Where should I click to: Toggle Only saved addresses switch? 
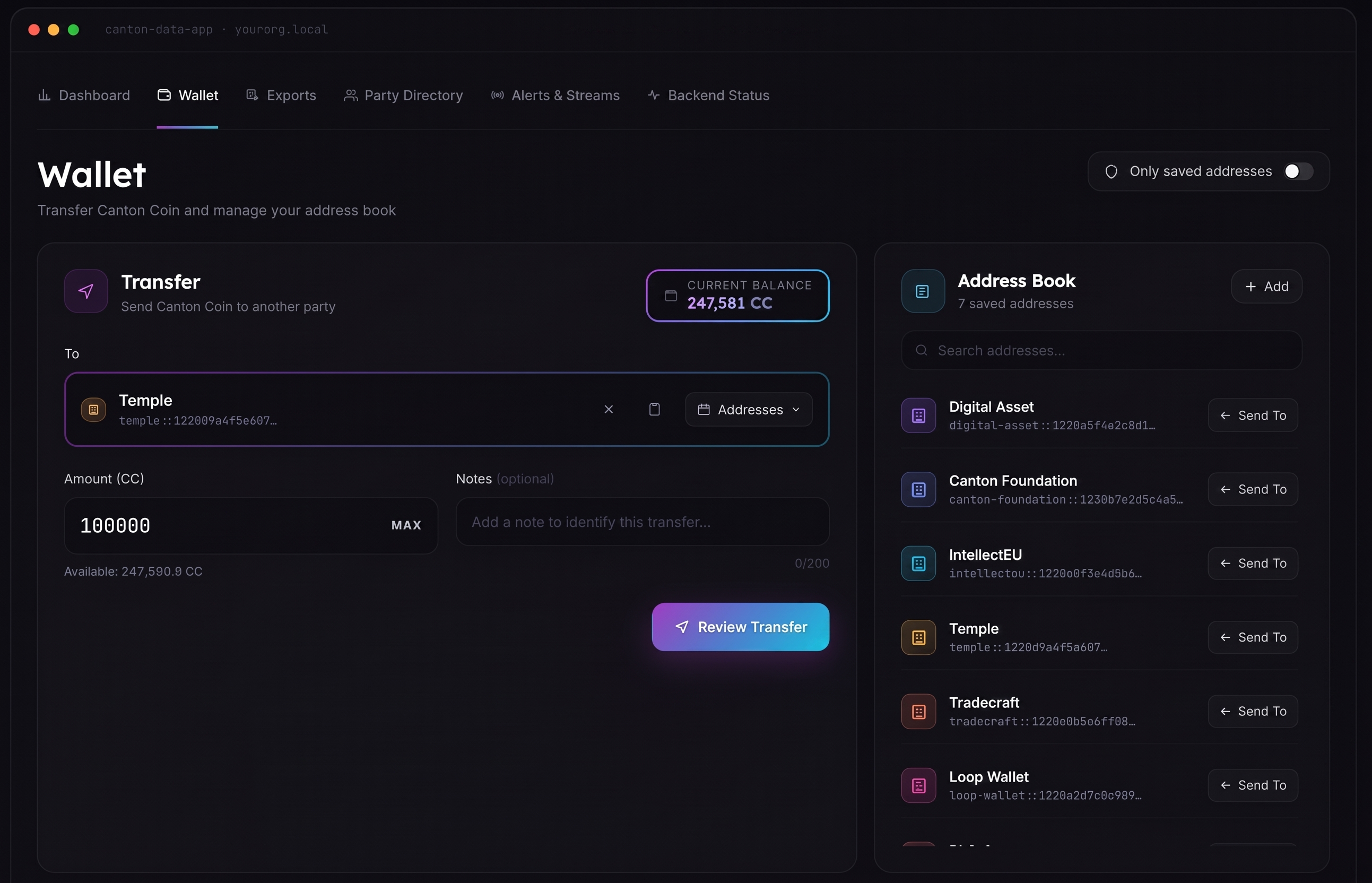click(x=1298, y=171)
